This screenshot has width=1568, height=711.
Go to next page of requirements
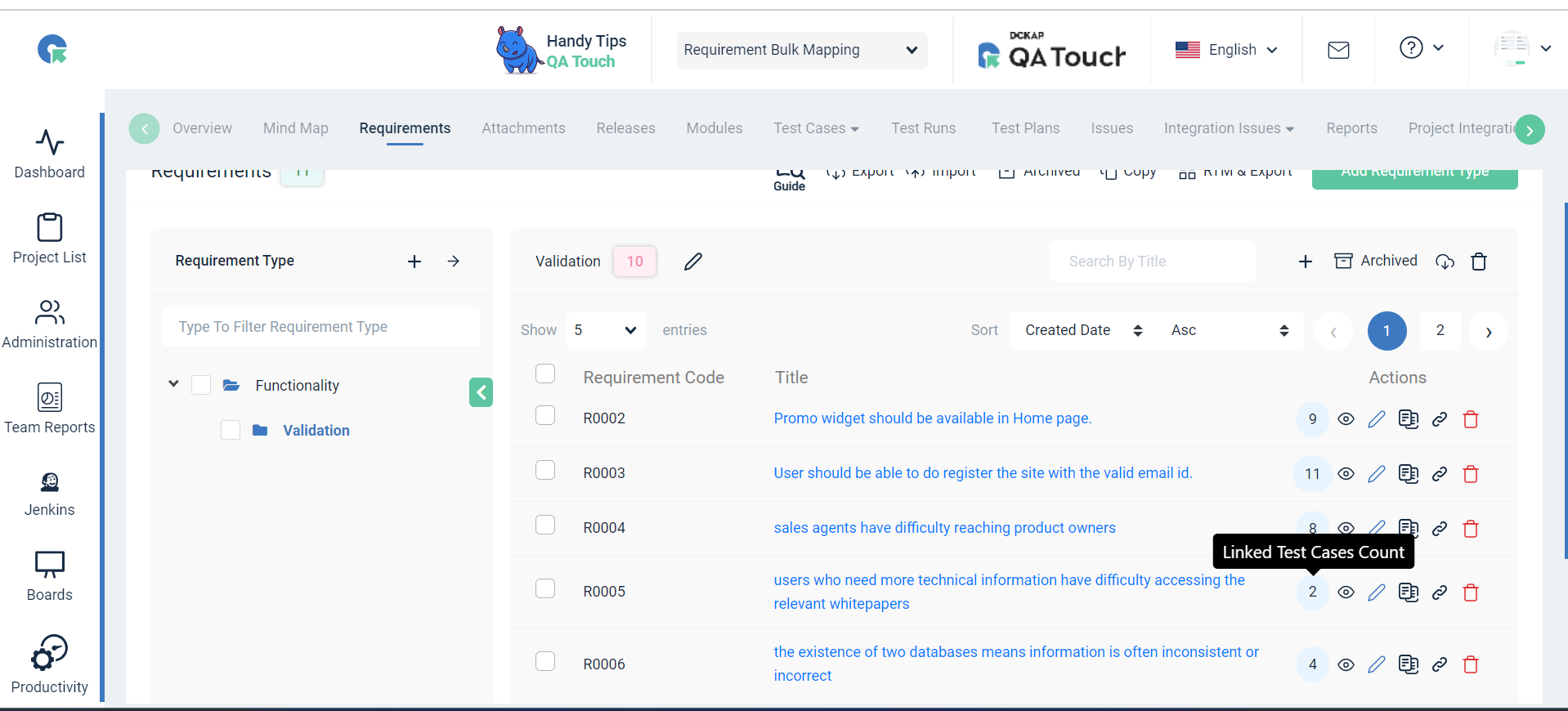coord(1489,331)
